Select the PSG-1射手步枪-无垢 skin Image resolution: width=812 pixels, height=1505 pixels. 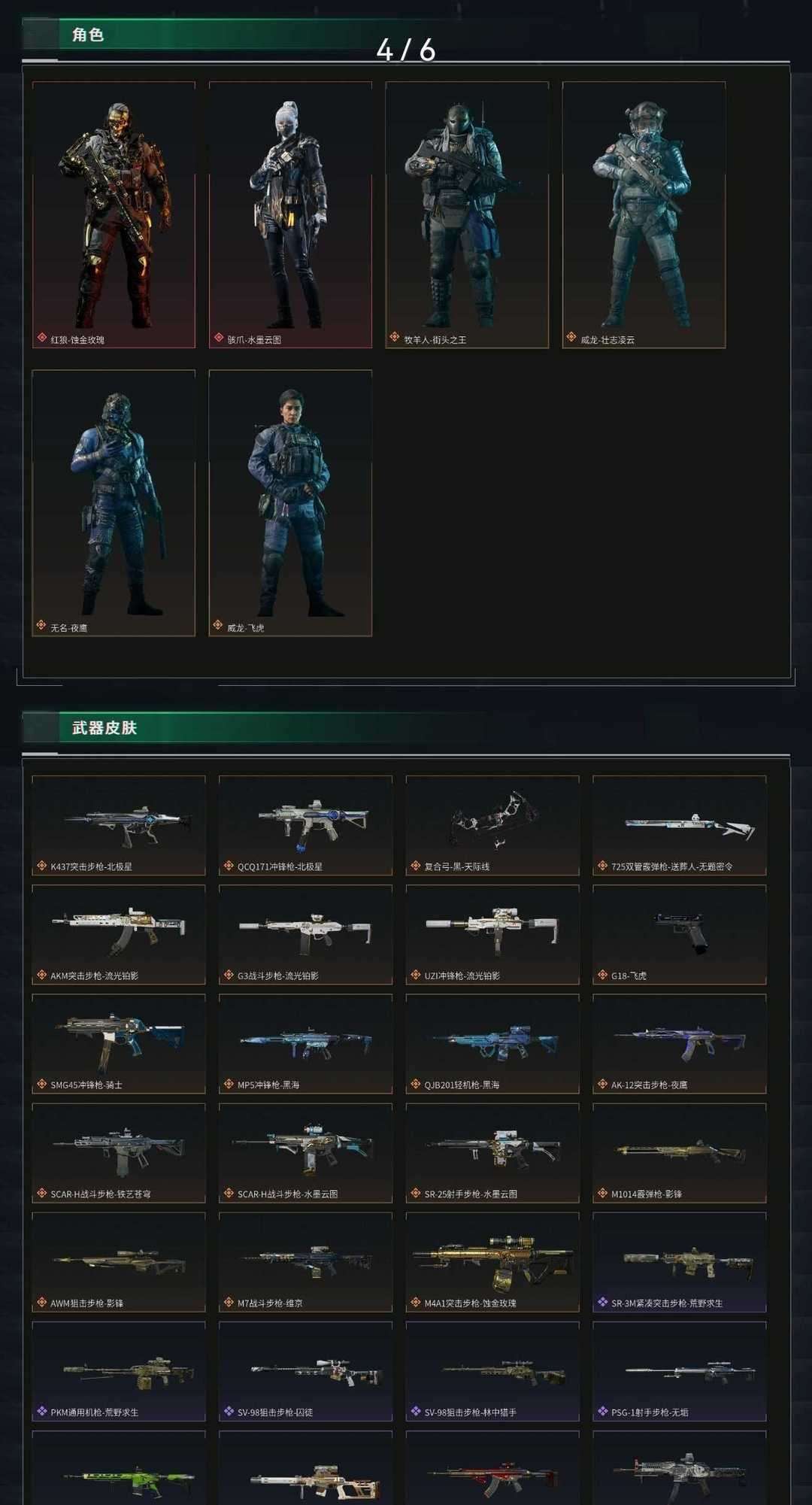[x=680, y=1371]
